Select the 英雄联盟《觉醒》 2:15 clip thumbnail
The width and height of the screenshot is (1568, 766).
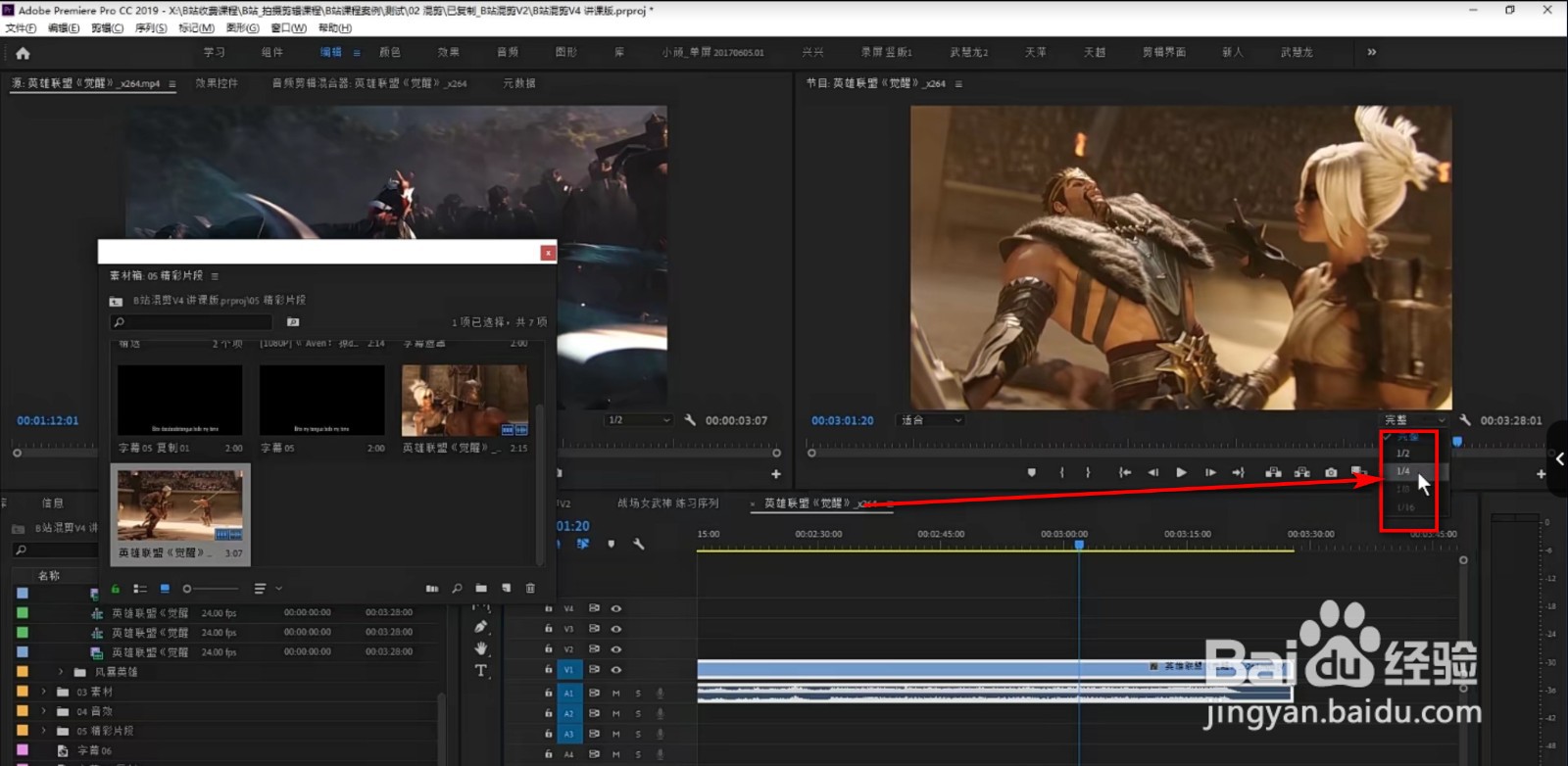point(465,400)
